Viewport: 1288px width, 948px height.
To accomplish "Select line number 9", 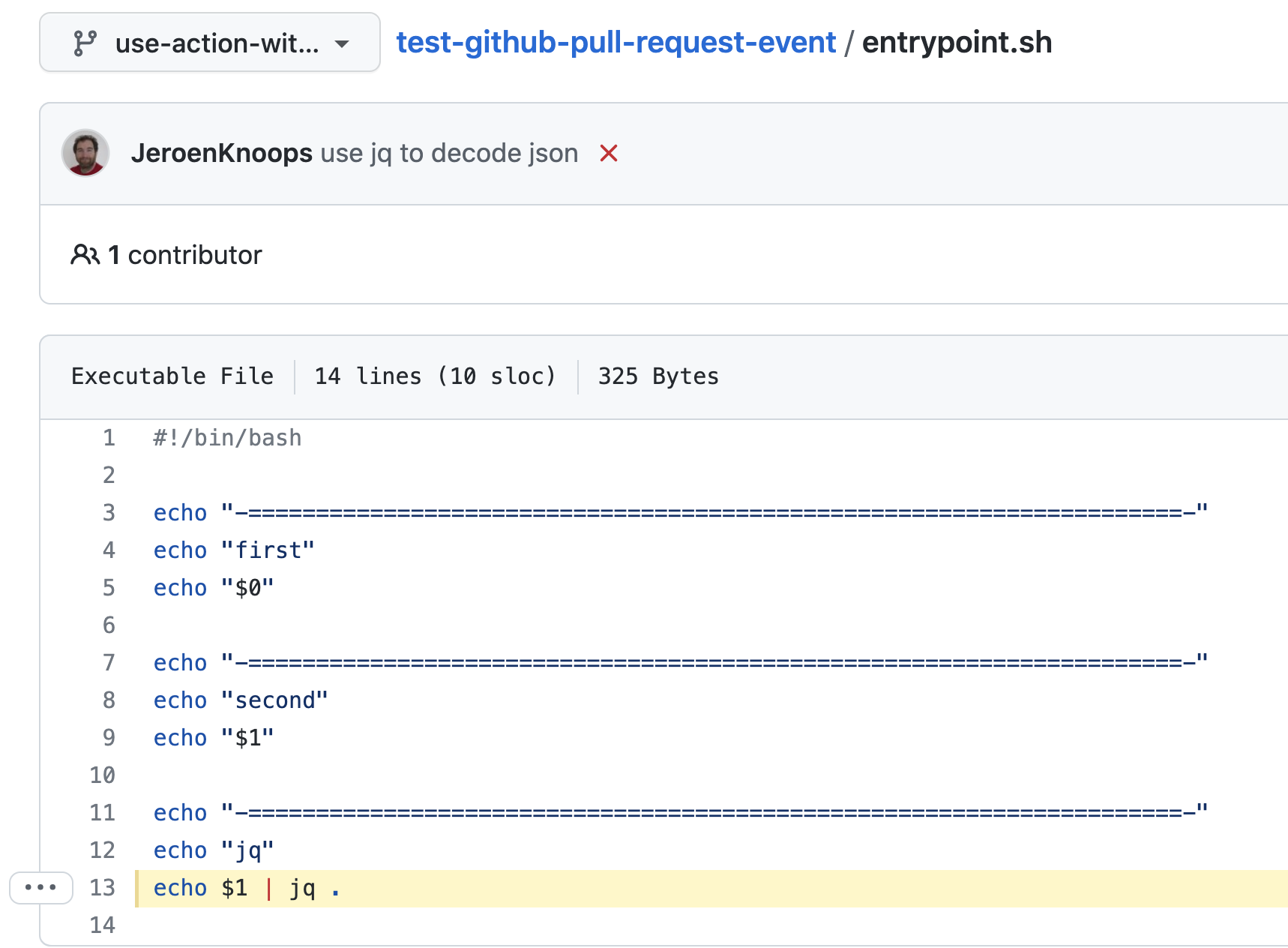I will [109, 737].
